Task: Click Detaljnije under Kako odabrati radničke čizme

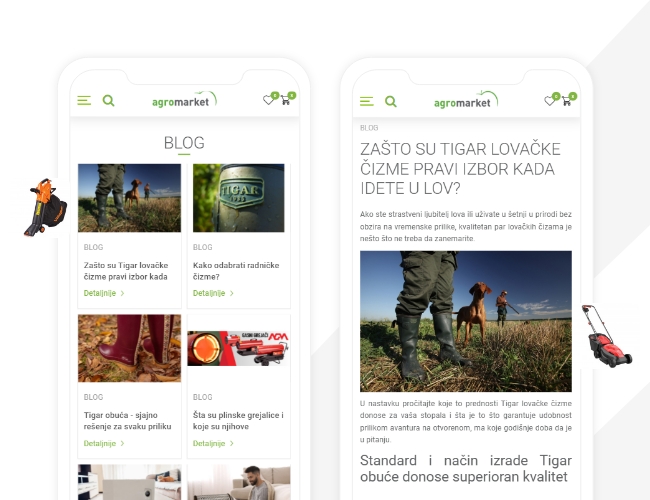Action: click(x=213, y=293)
